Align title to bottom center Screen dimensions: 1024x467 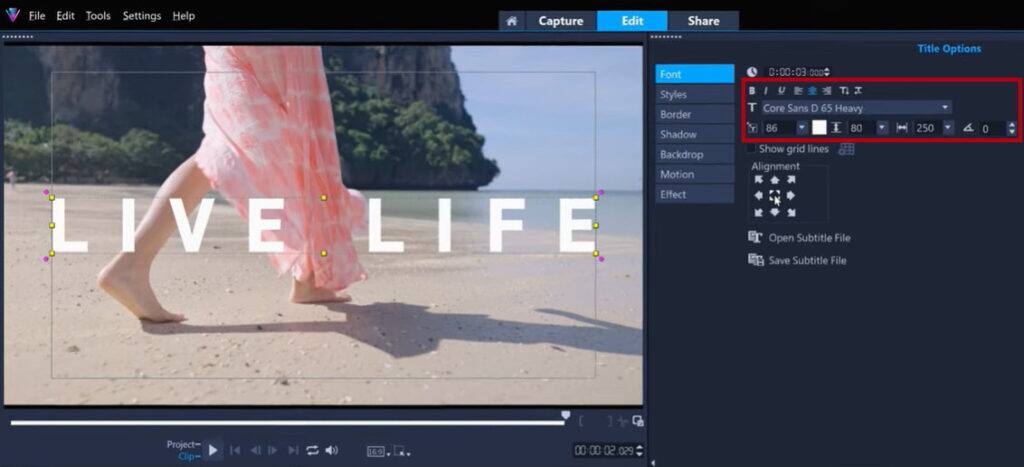[775, 212]
